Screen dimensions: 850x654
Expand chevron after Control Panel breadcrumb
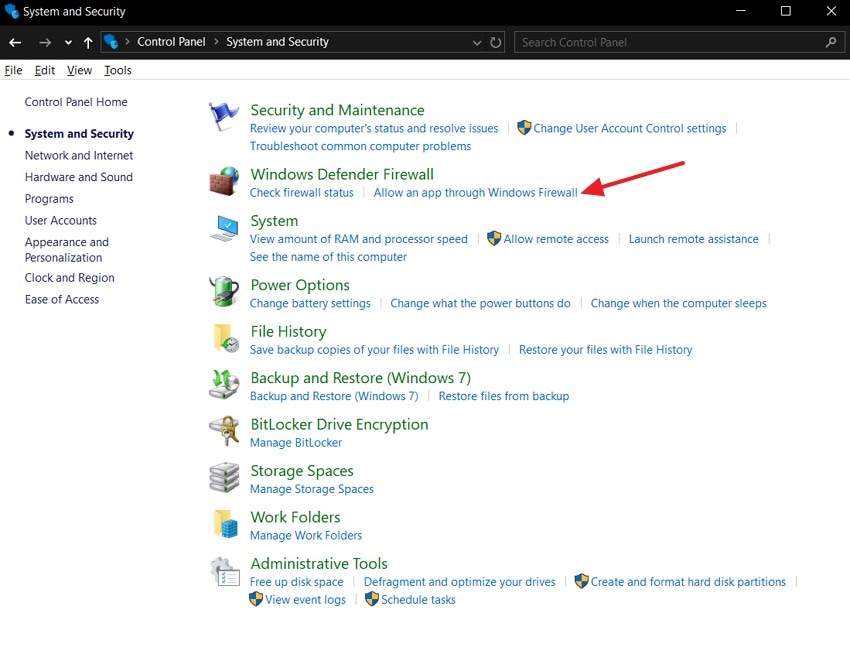point(216,41)
